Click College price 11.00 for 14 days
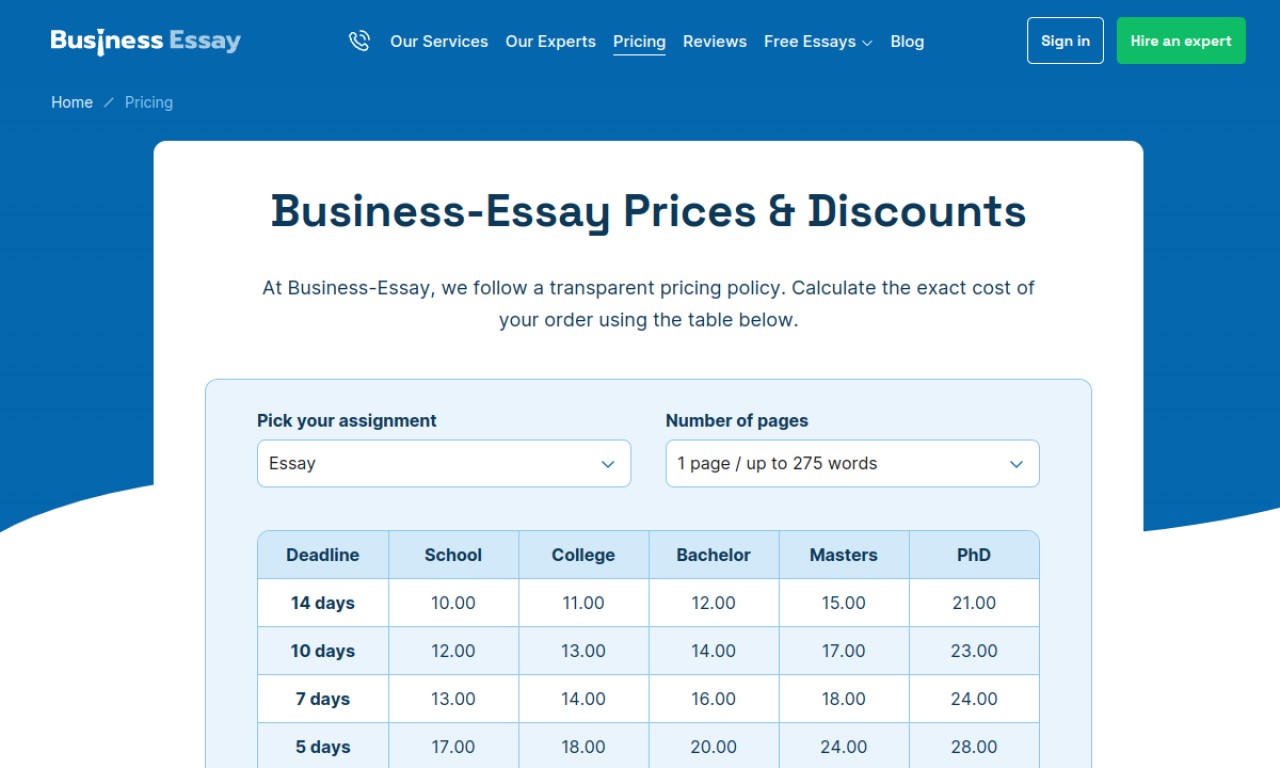The height and width of the screenshot is (768, 1280). 583,603
